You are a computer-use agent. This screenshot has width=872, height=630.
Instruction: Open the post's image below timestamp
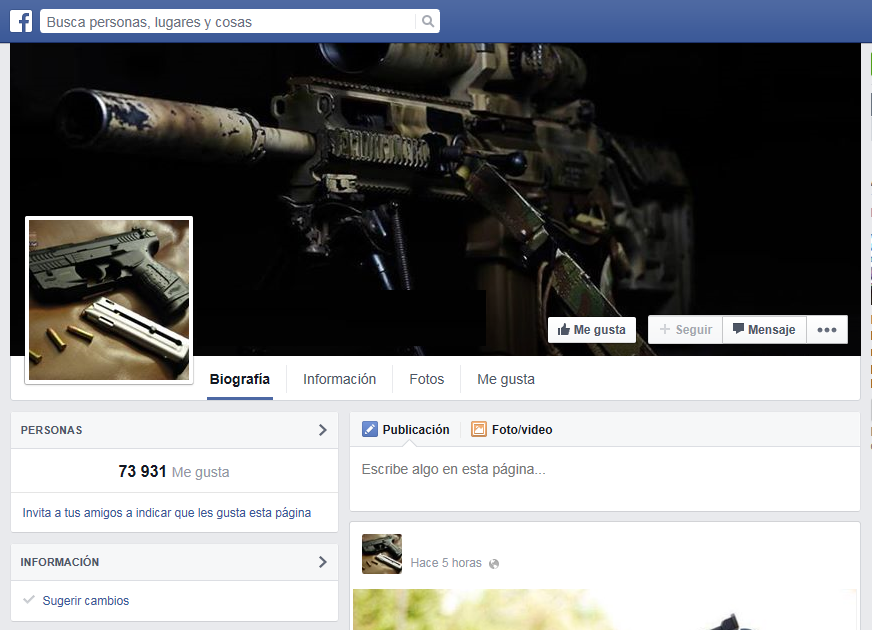point(605,609)
